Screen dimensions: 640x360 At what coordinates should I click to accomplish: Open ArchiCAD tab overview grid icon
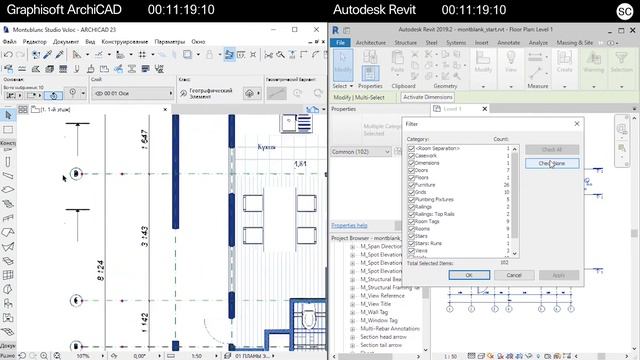pos(23,109)
